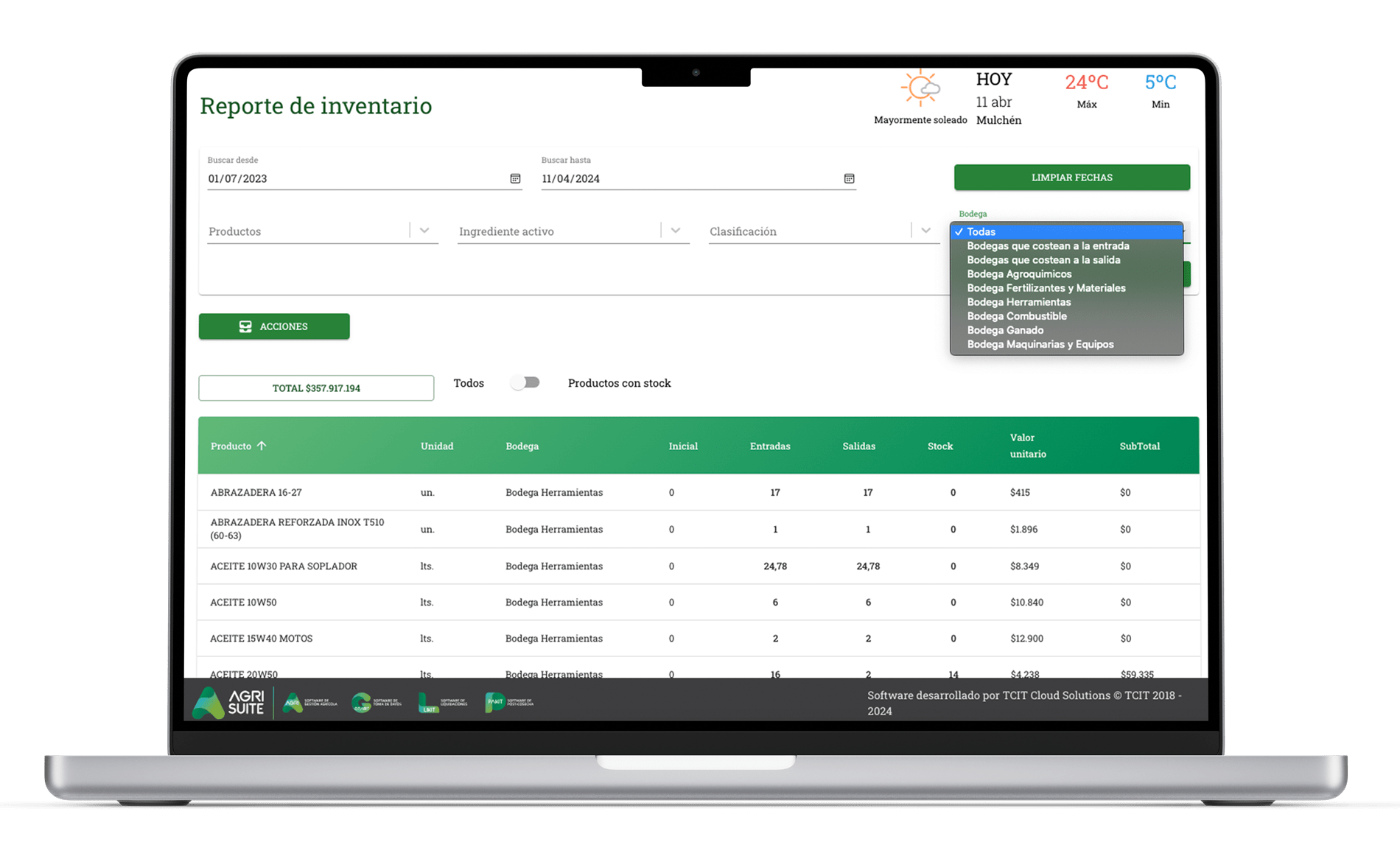This screenshot has height=842, width=1400.
Task: Click the TOTAL $357.917.194 box
Action: click(x=316, y=388)
